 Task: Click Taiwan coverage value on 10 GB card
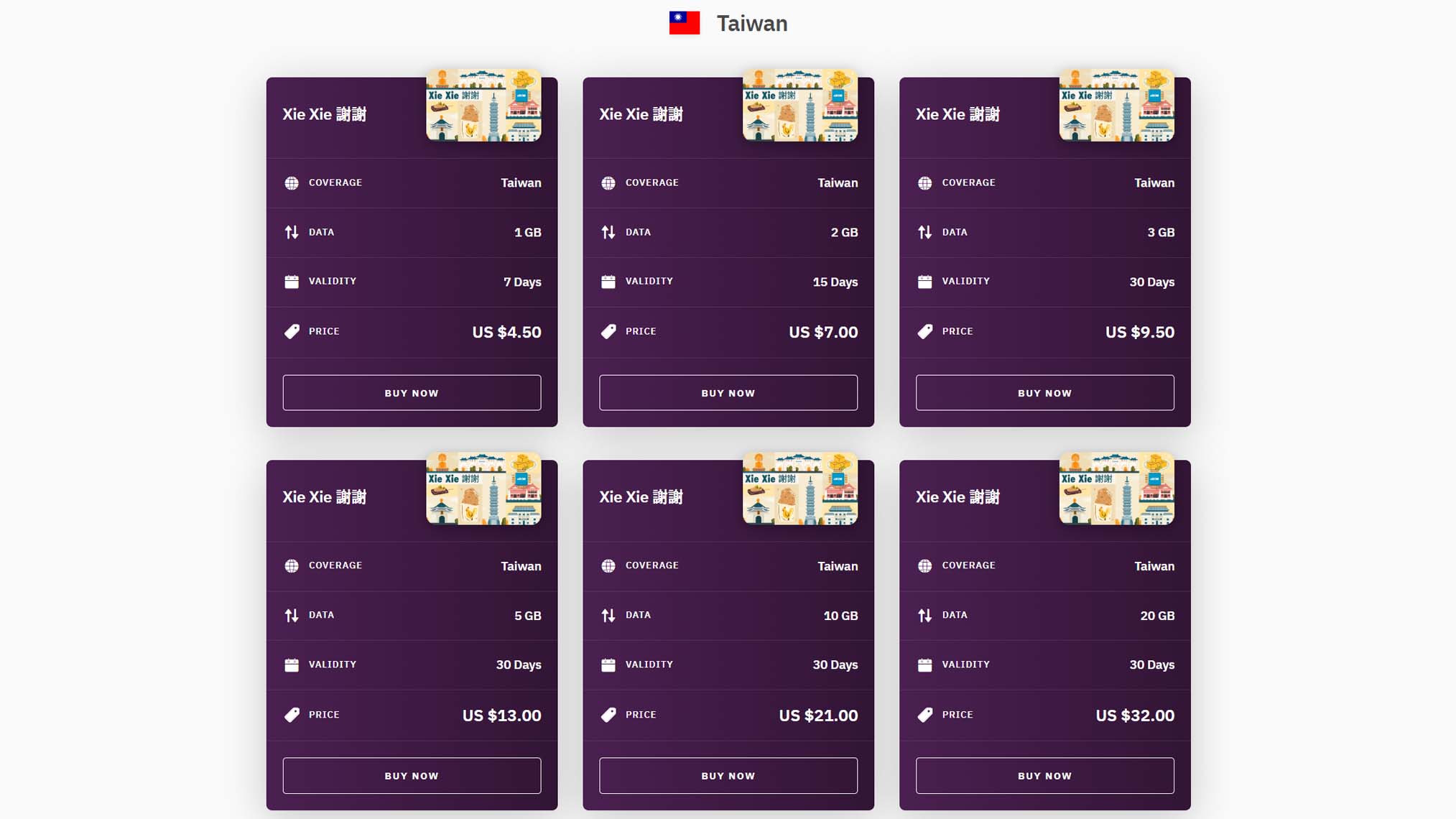click(838, 566)
